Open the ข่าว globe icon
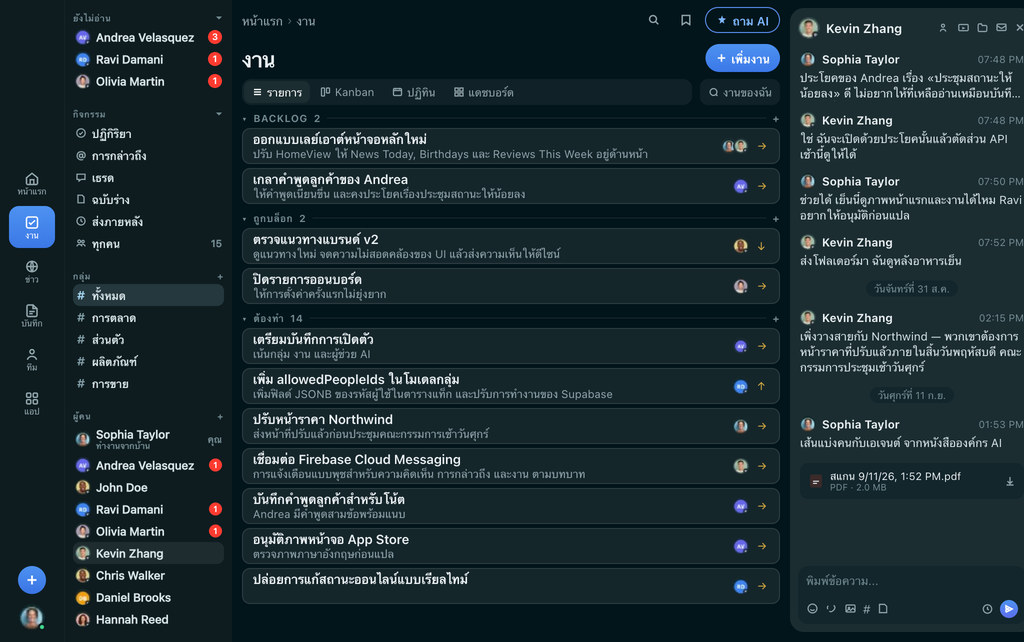1024x642 pixels. click(x=31, y=271)
